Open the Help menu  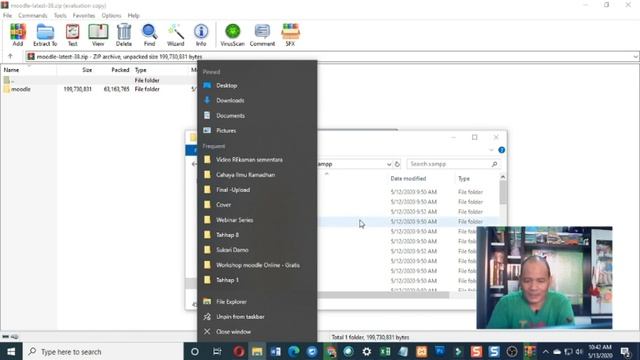133,16
